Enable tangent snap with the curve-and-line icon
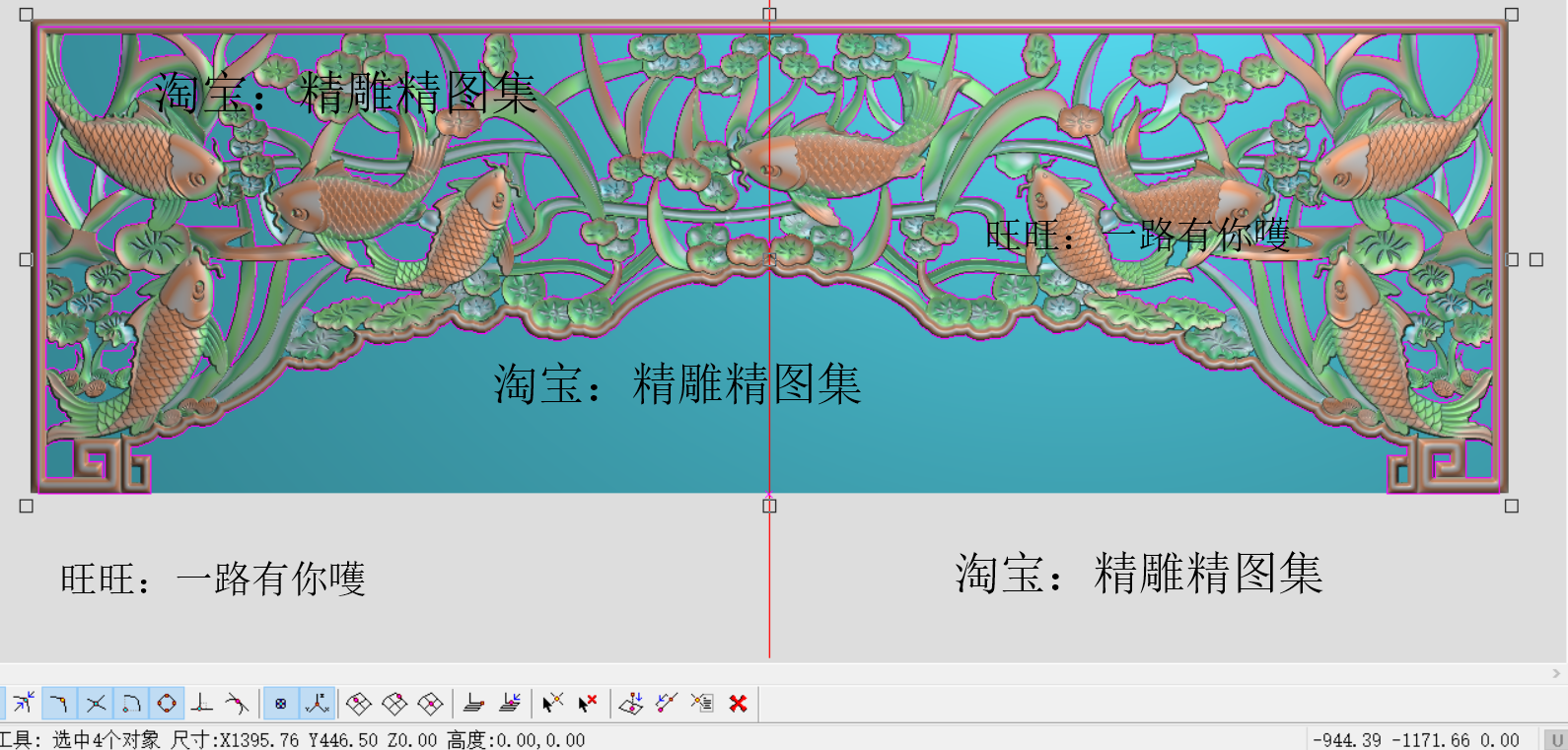 238,703
